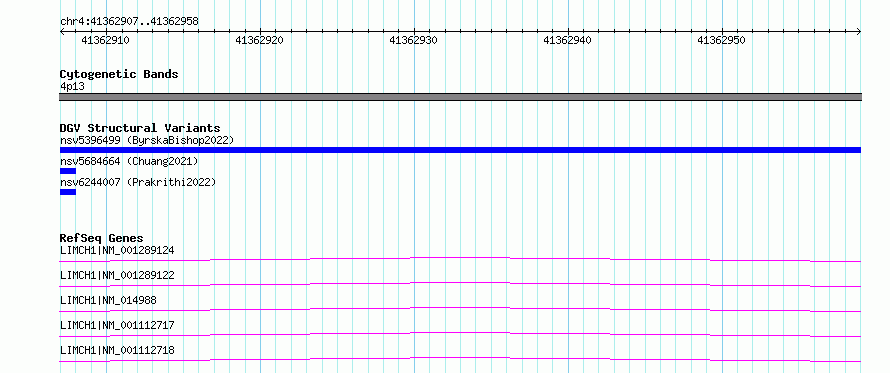Click the chr4:41362907..41362958 region label
The width and height of the screenshot is (890, 373).
(x=129, y=22)
